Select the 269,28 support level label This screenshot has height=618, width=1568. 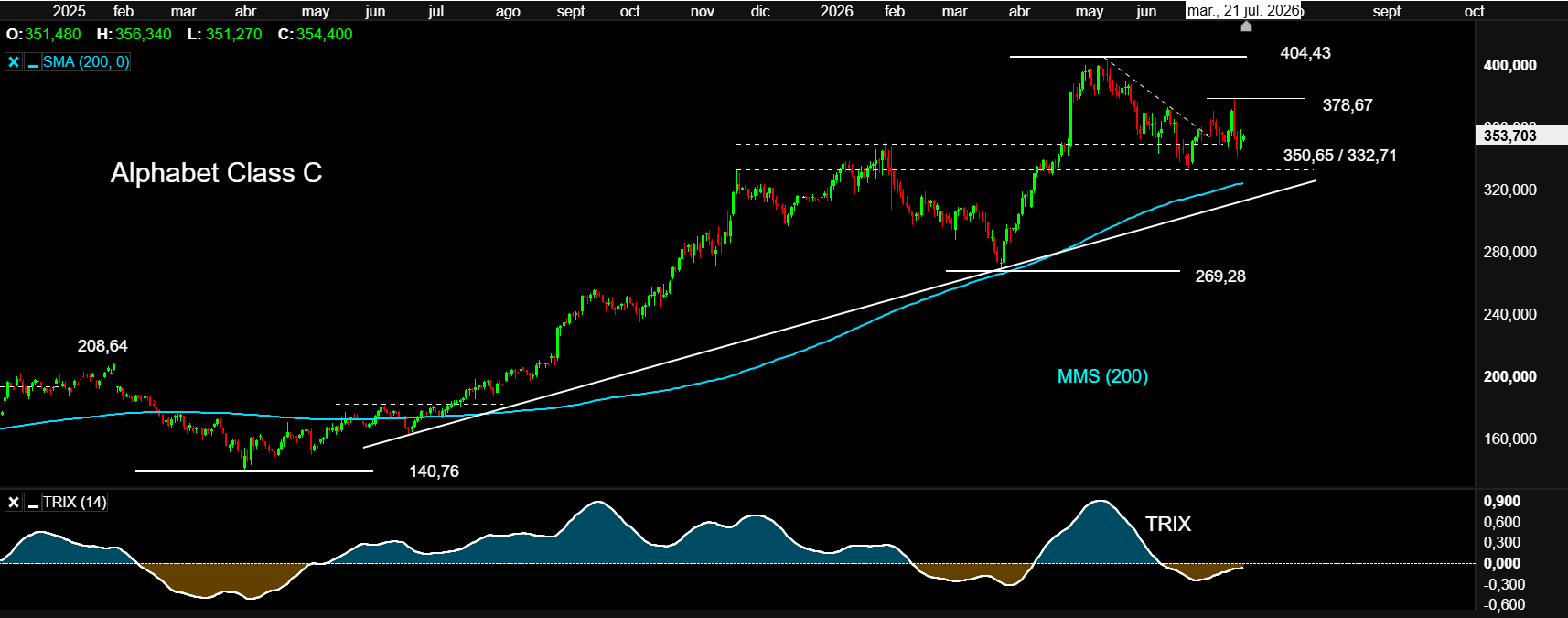click(x=1220, y=276)
